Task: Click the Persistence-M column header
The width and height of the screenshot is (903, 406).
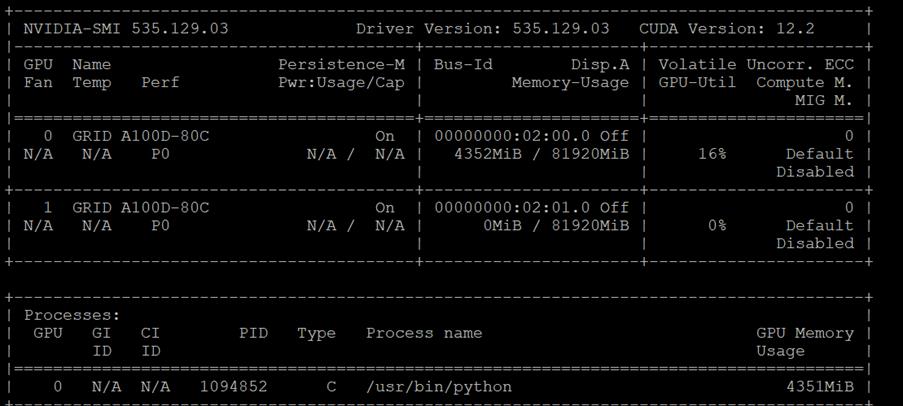Action: point(341,64)
